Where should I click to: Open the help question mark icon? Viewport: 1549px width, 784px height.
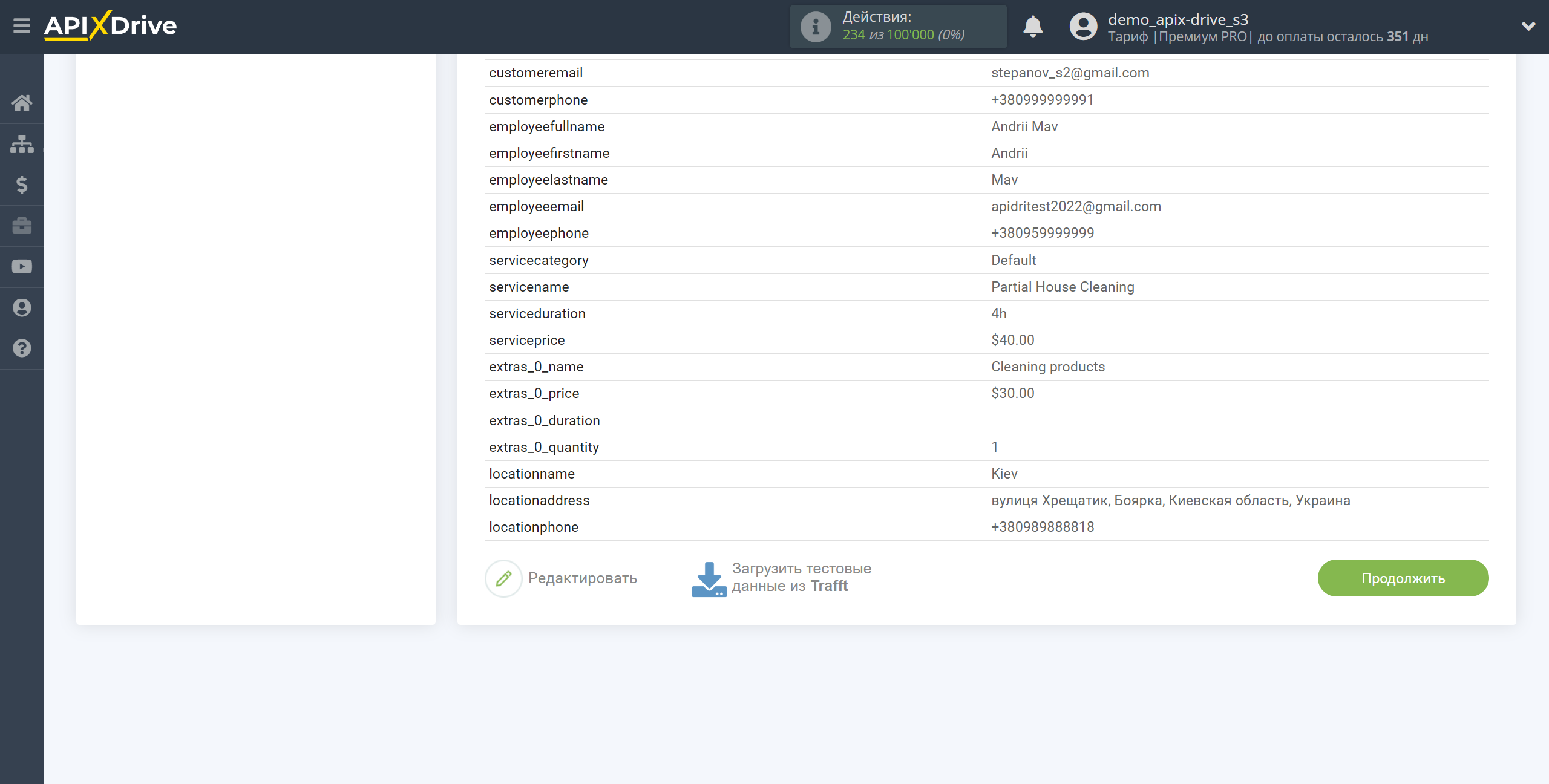[x=22, y=348]
